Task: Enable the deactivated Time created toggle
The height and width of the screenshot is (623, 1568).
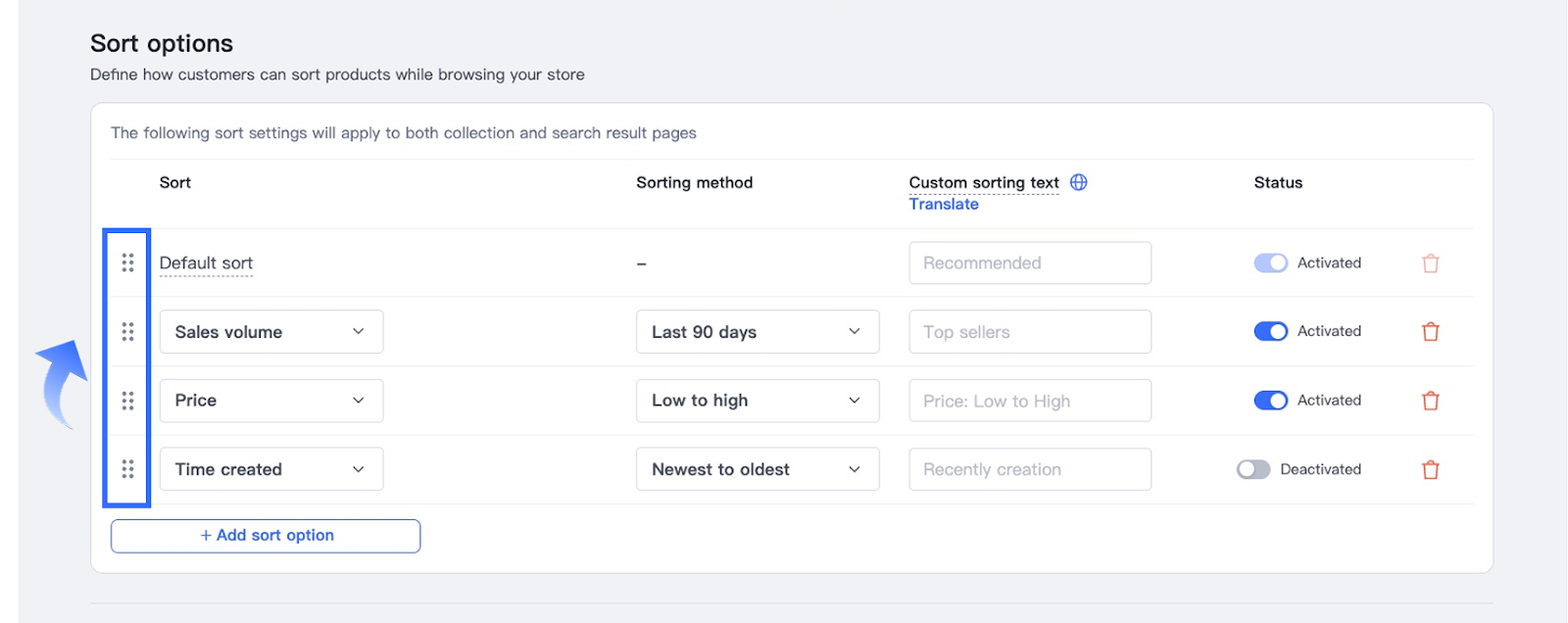Action: click(x=1253, y=469)
